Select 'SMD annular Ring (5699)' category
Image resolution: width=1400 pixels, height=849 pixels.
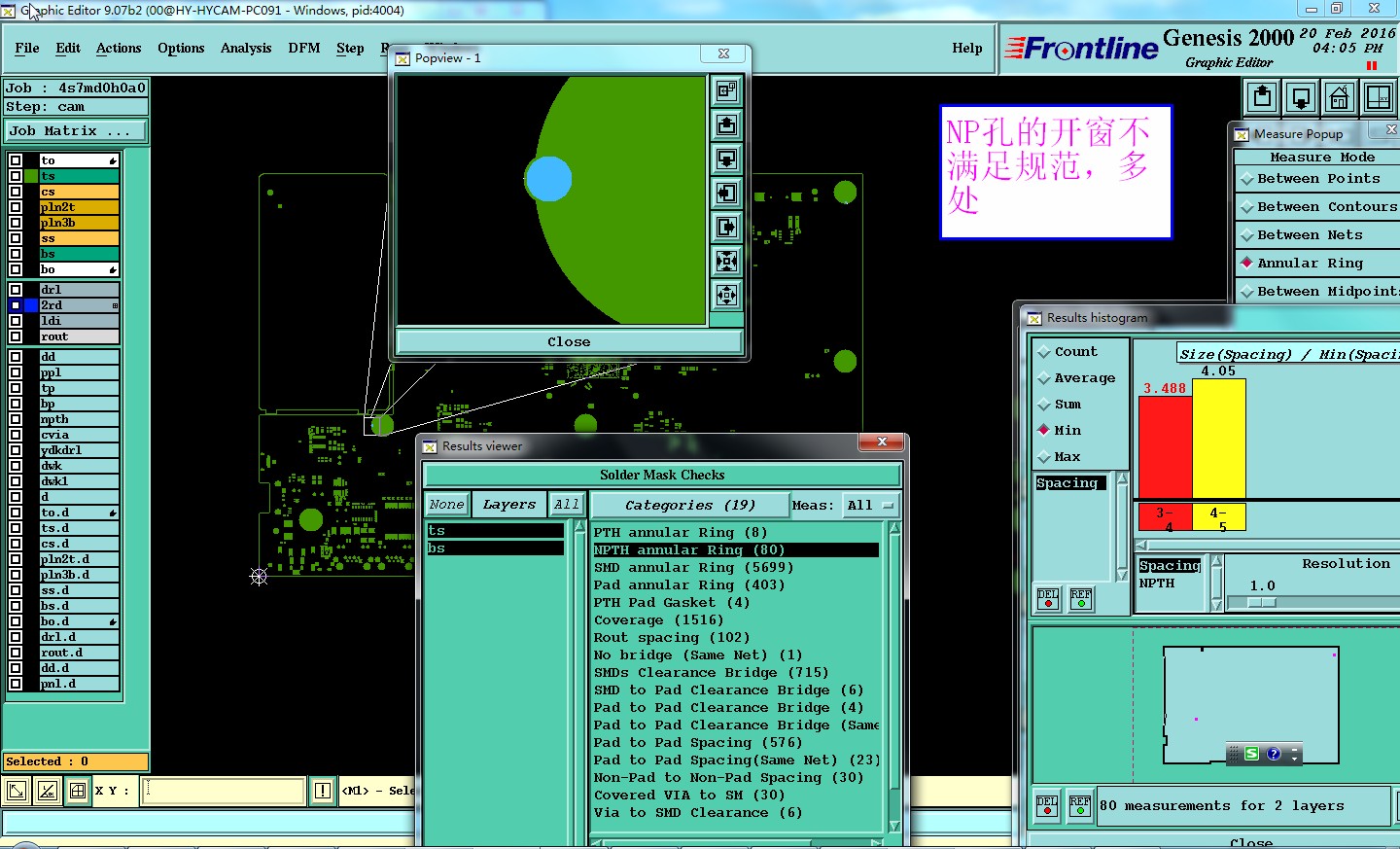735,568
